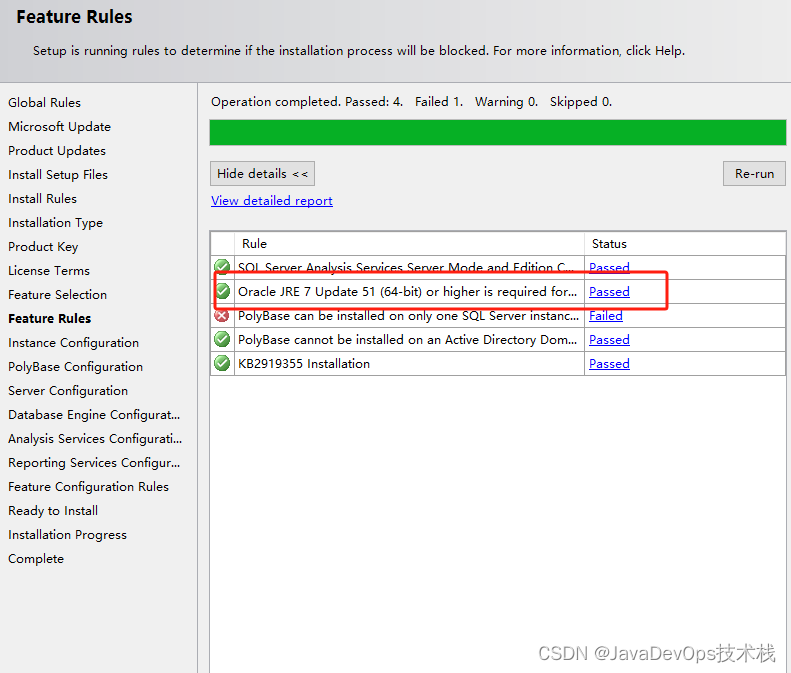Select Installation Progress step
The width and height of the screenshot is (791, 673).
[x=67, y=535]
